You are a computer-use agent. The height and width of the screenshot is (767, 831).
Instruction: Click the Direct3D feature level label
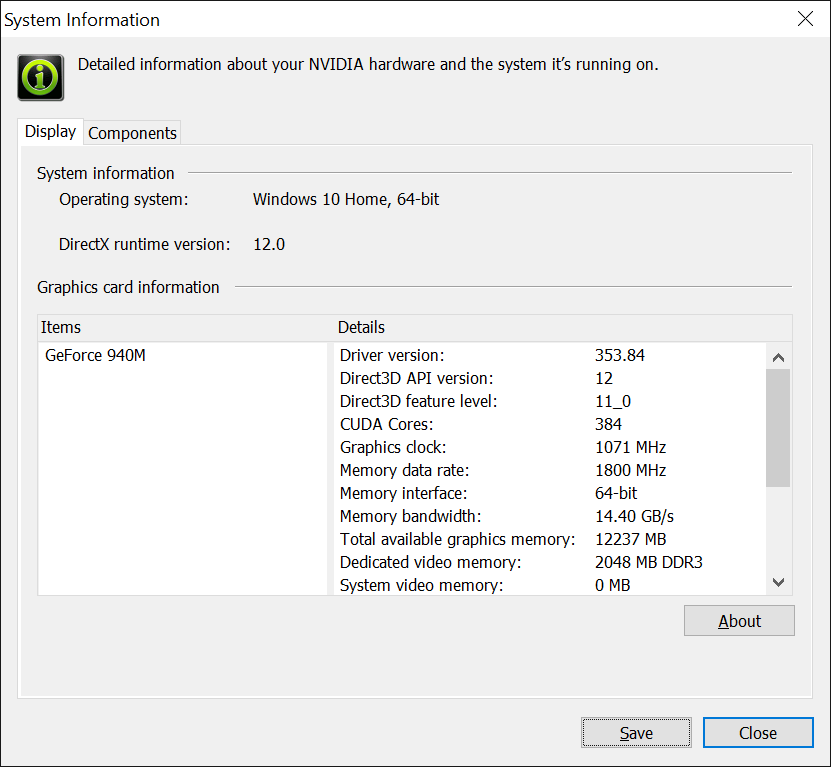[x=419, y=401]
